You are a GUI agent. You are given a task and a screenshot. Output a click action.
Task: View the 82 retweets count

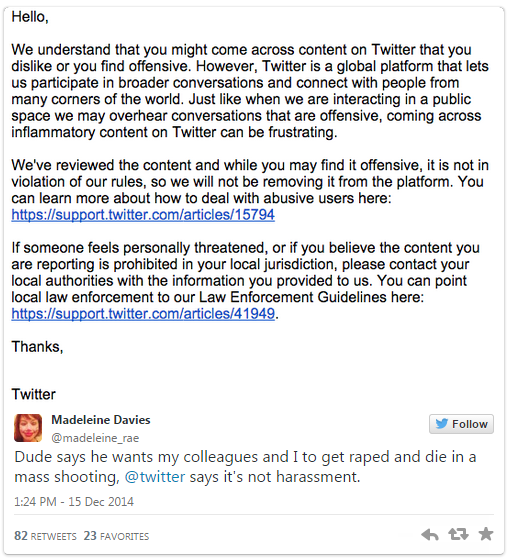45,536
